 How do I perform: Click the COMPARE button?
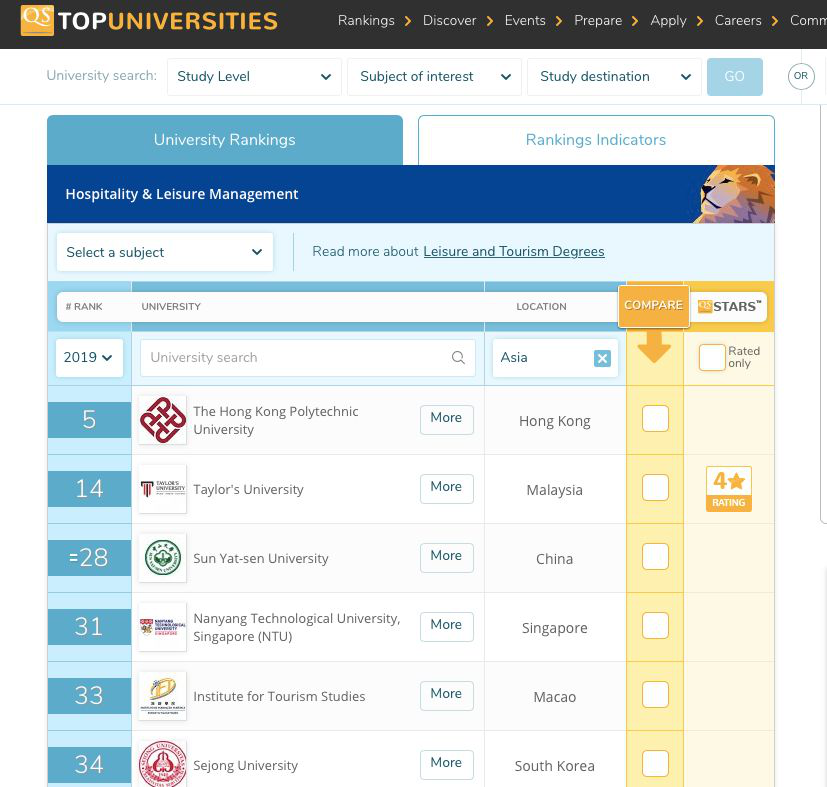653,306
